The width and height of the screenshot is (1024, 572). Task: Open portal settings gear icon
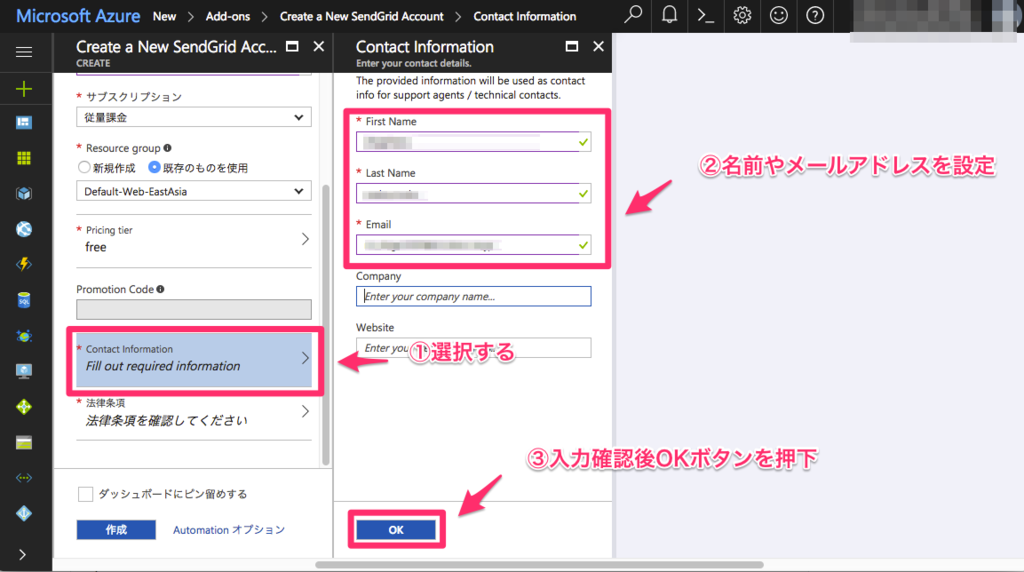[x=742, y=15]
